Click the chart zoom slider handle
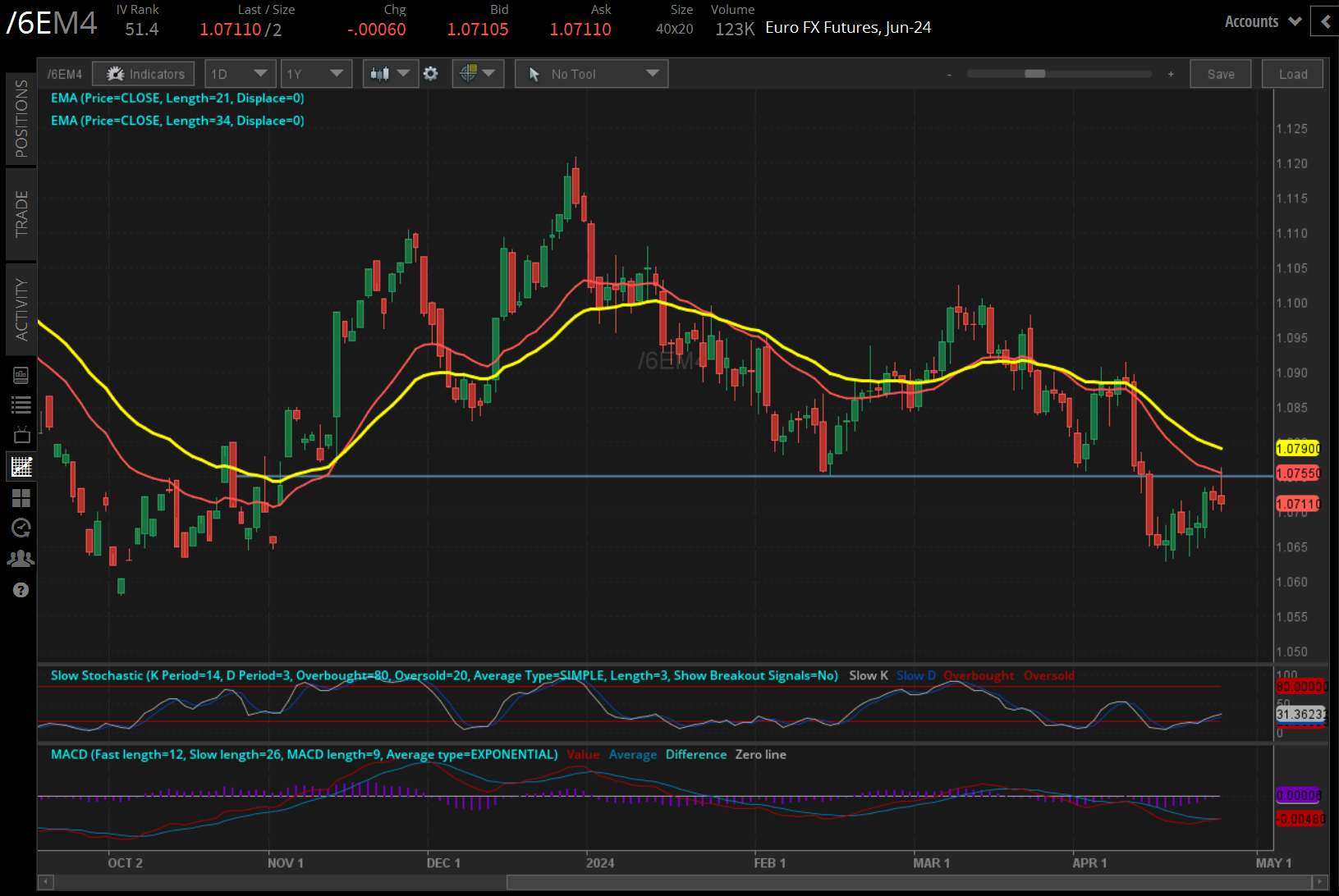This screenshot has width=1339, height=896. [x=1034, y=74]
